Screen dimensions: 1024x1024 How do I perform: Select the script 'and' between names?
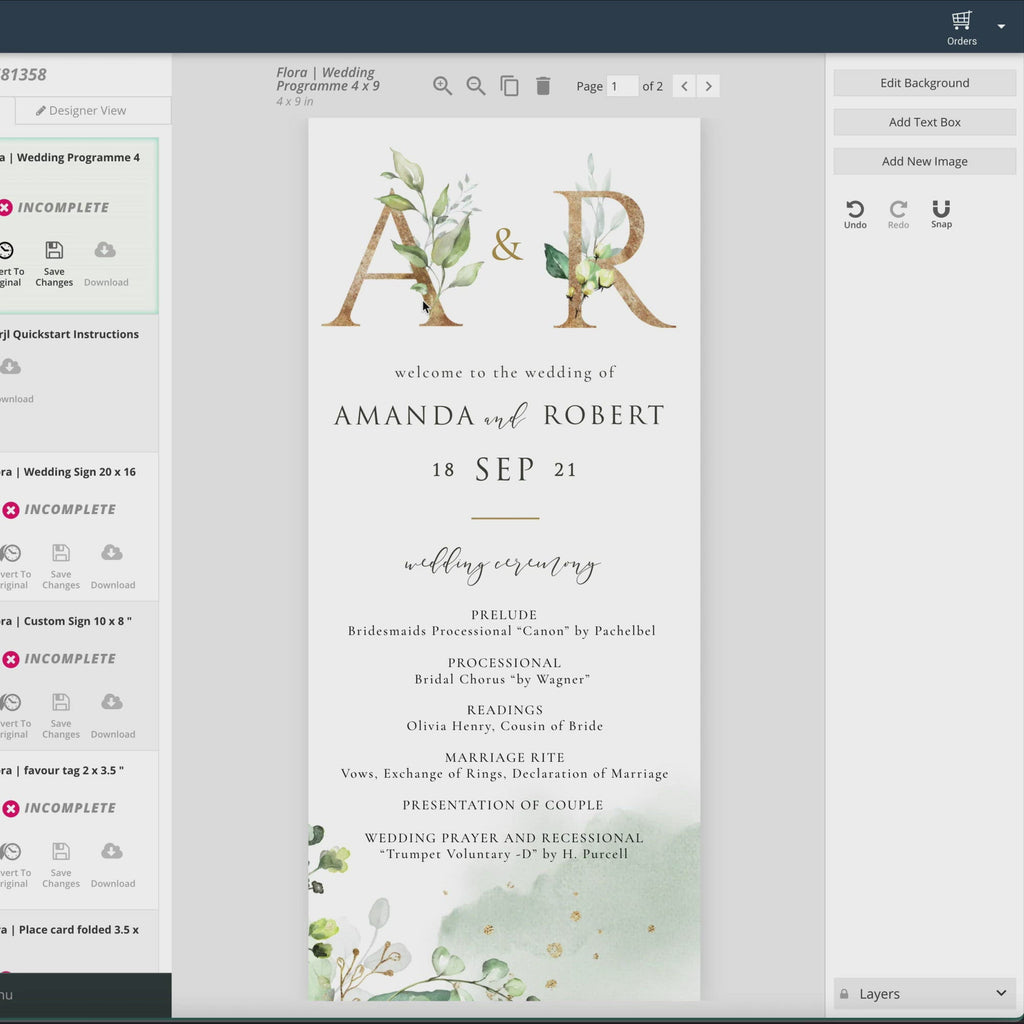505,417
